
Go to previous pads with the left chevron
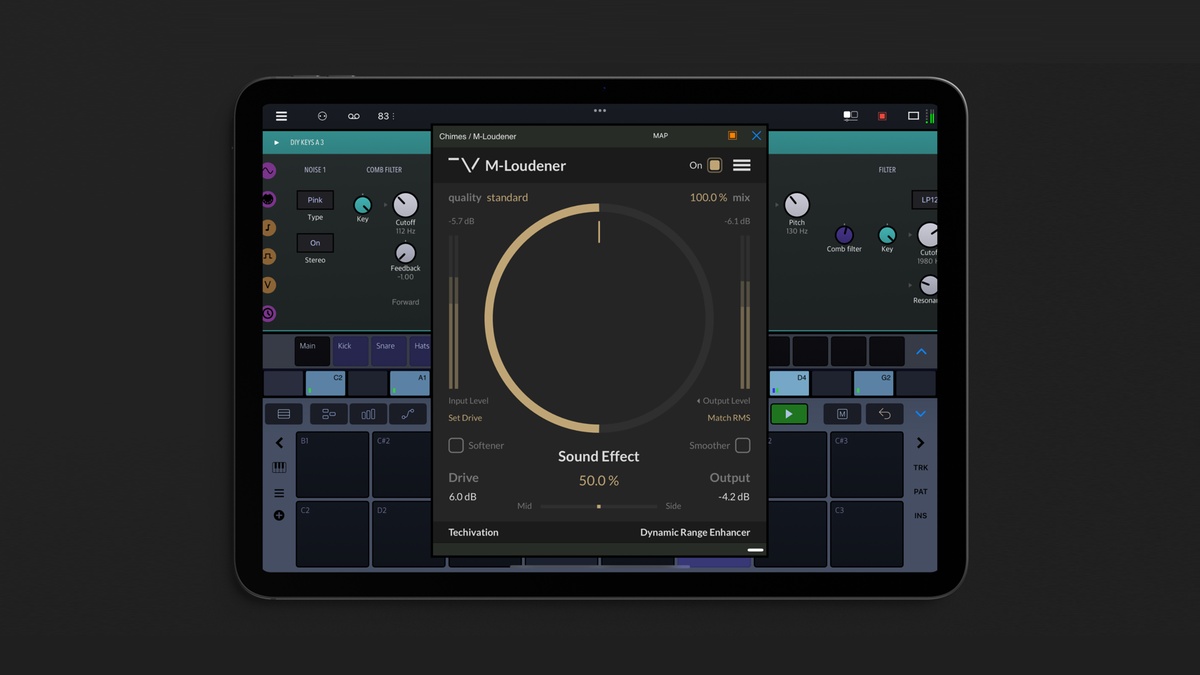click(x=279, y=443)
